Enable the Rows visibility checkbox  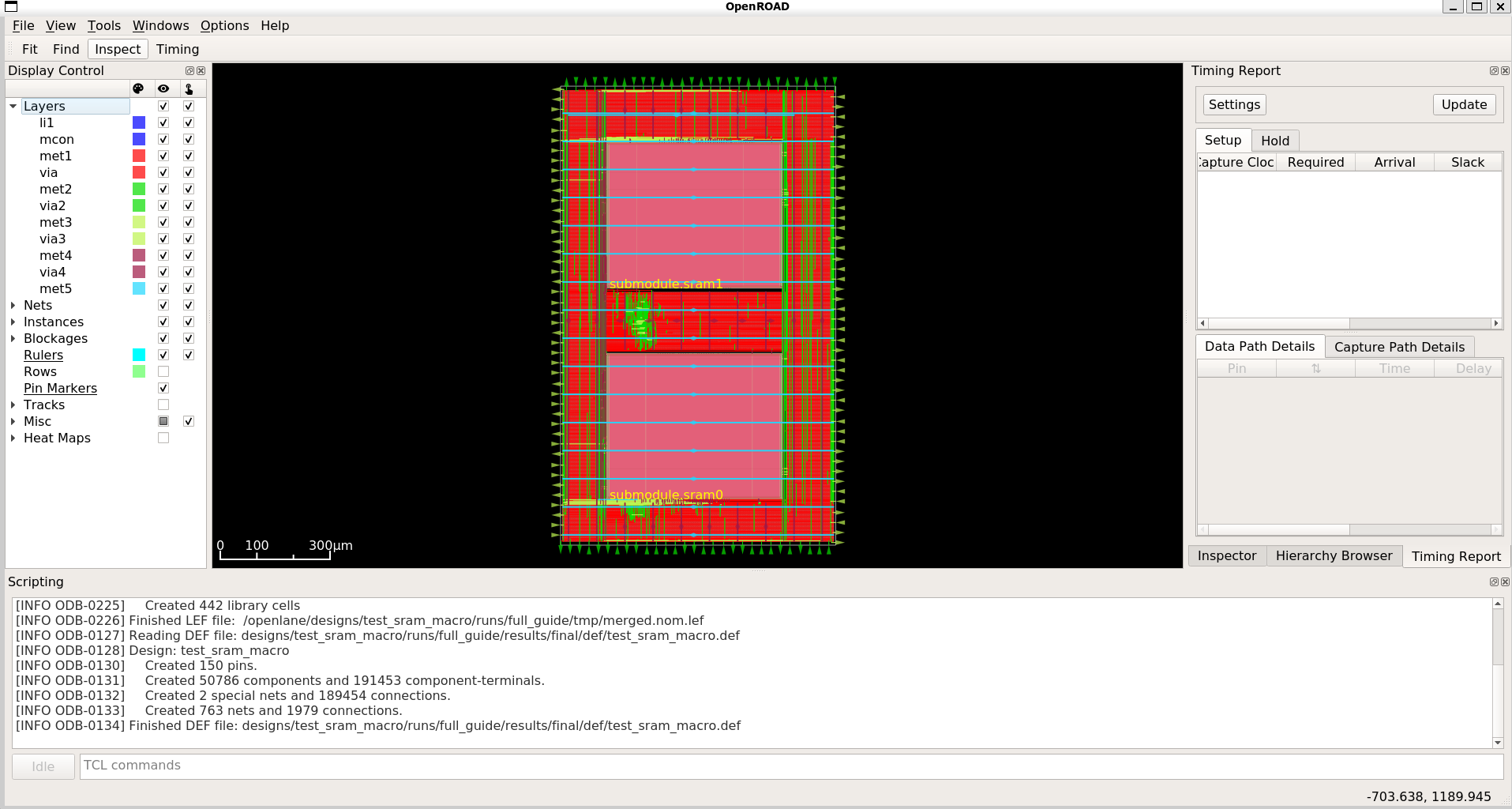click(x=163, y=371)
